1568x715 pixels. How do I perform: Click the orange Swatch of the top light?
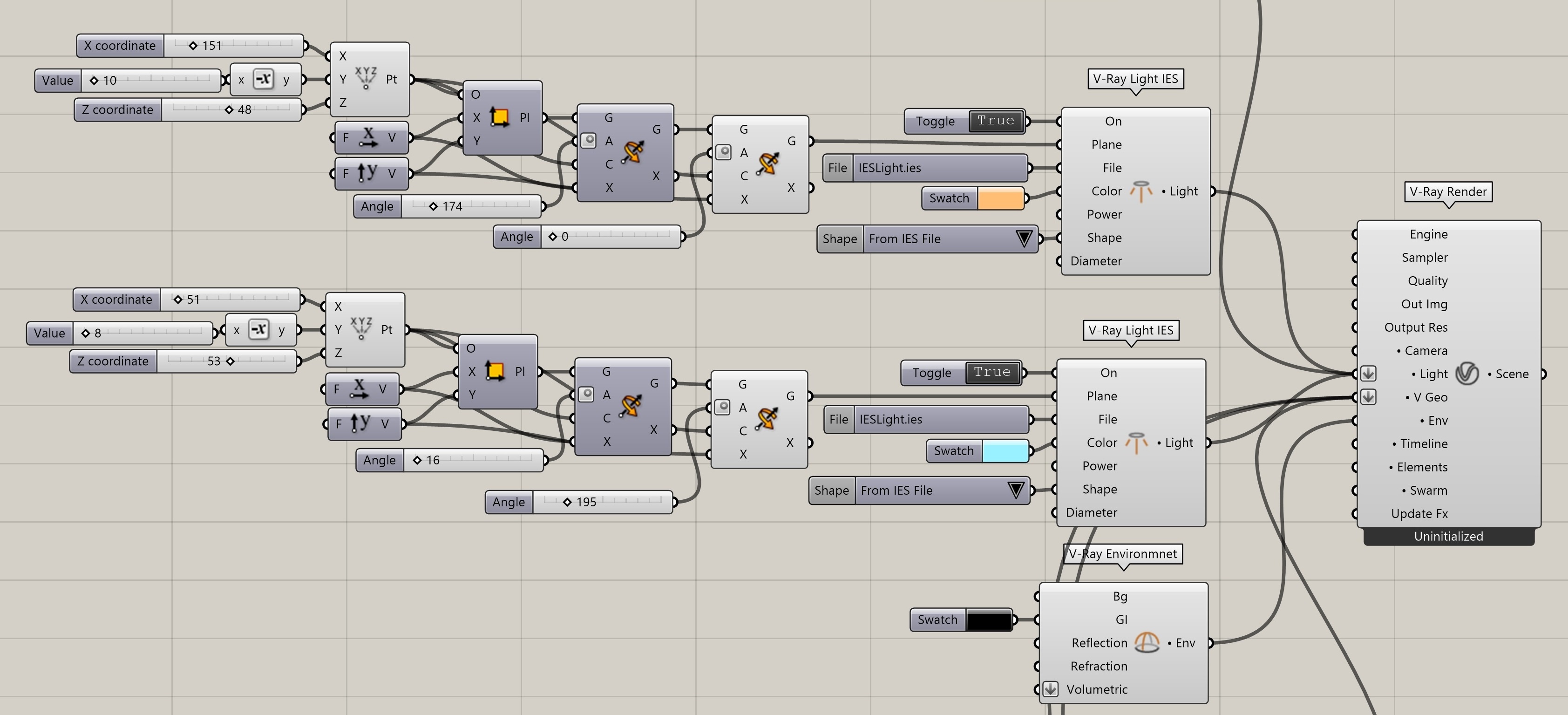point(1000,198)
